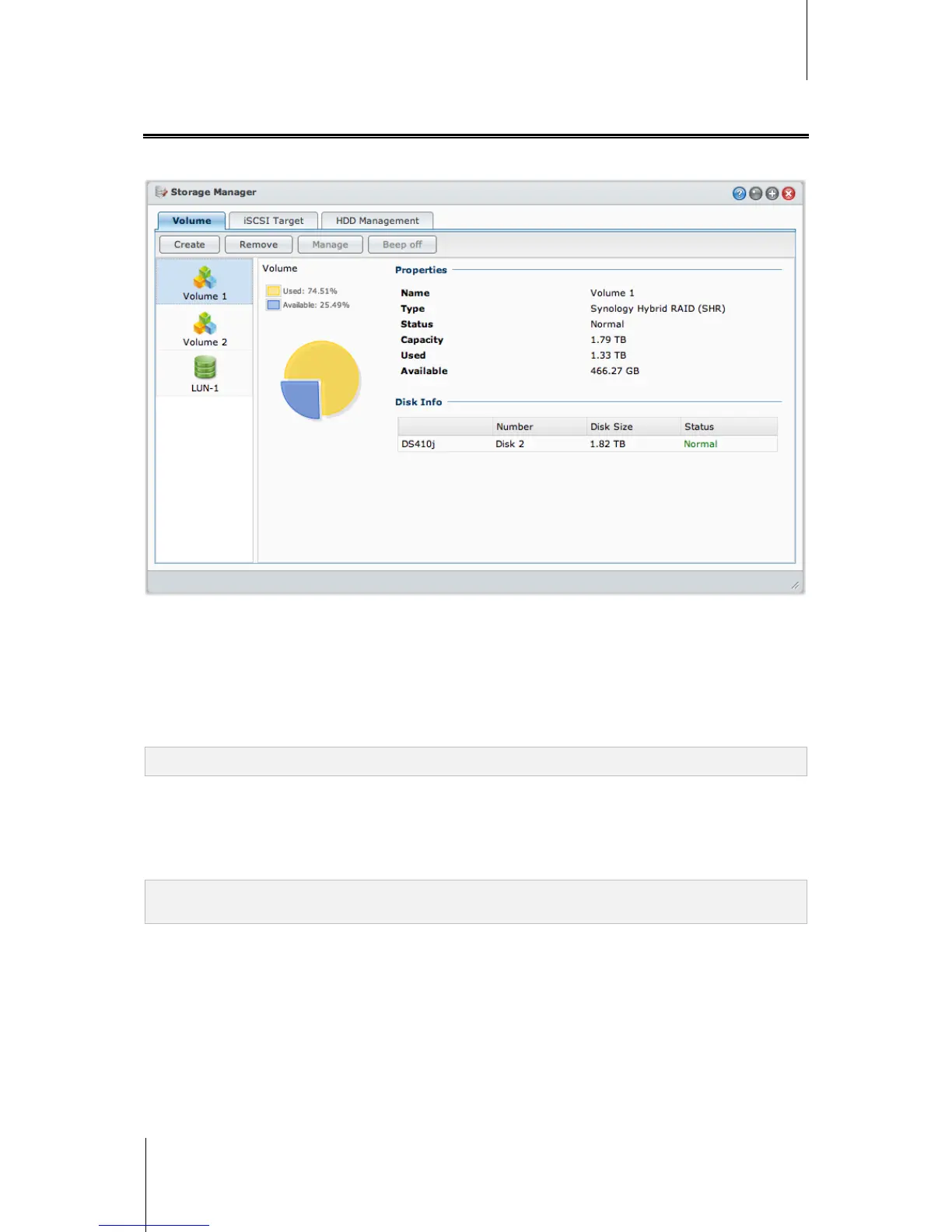Viewport: 952px width, 1232px height.
Task: Click the Type property label
Action: tap(413, 309)
